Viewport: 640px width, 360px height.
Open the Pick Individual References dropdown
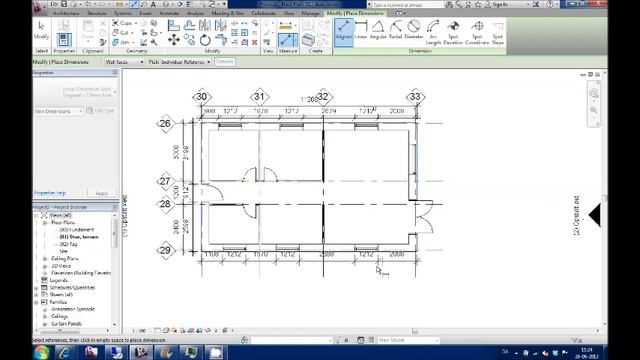coord(179,62)
